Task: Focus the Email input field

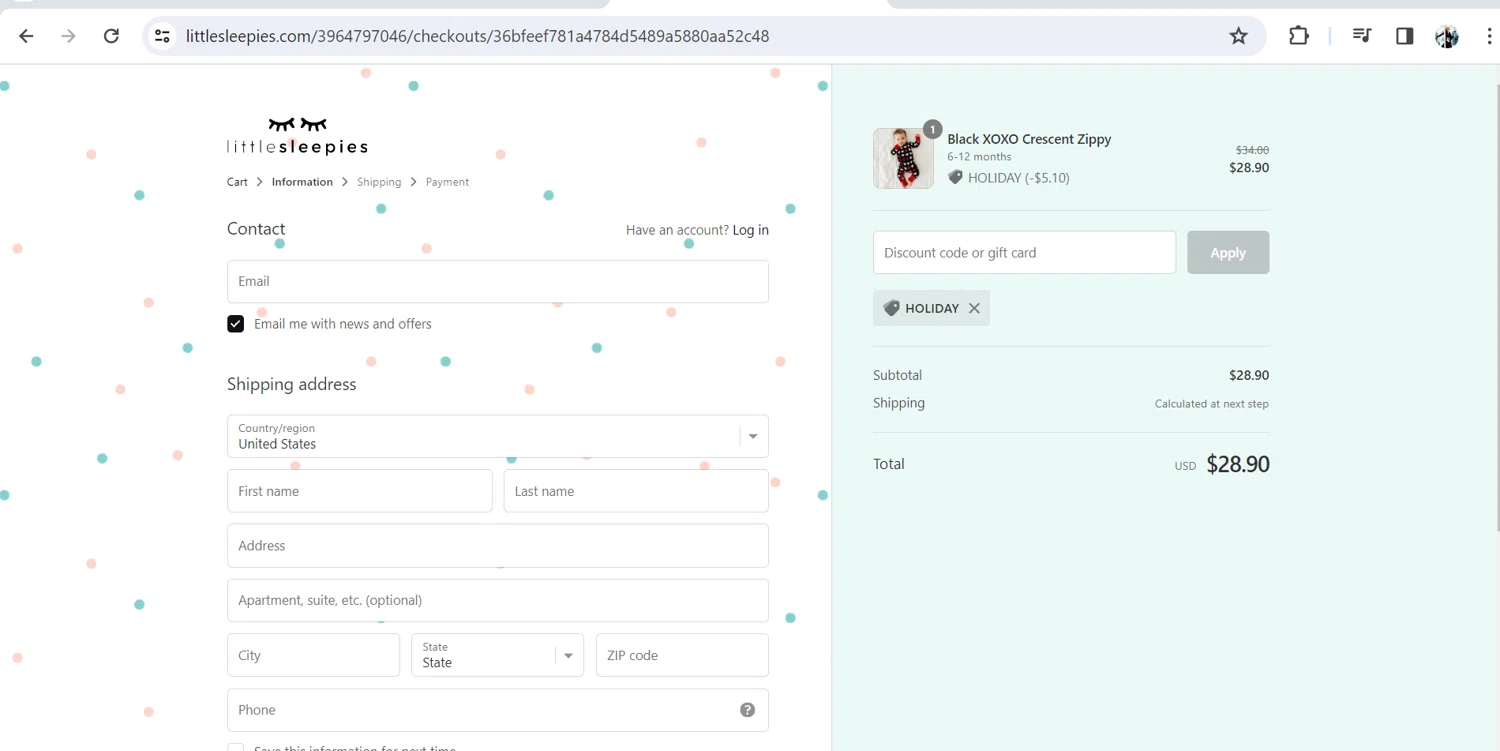Action: tap(498, 281)
